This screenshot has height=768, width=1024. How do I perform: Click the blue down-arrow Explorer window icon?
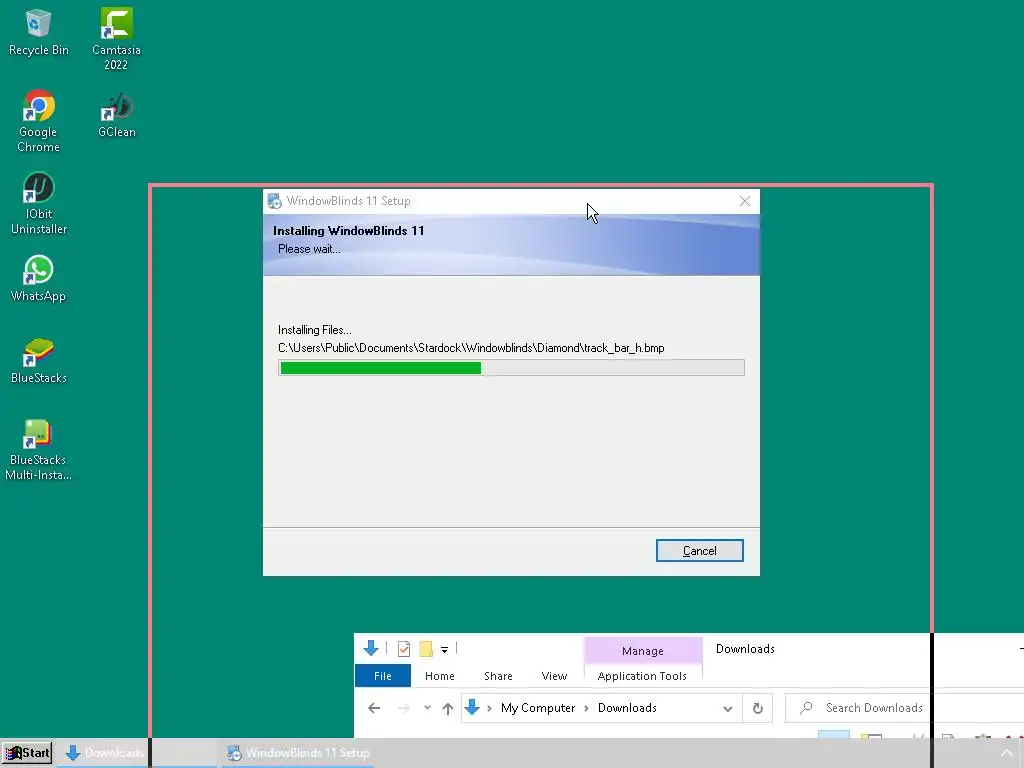[371, 648]
